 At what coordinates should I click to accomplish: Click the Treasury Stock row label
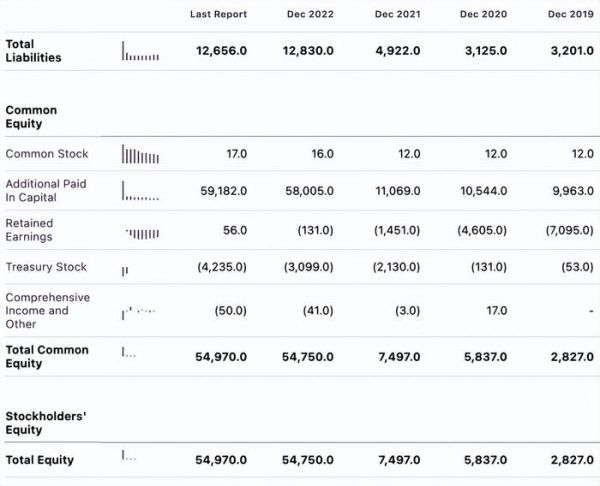pos(46,267)
